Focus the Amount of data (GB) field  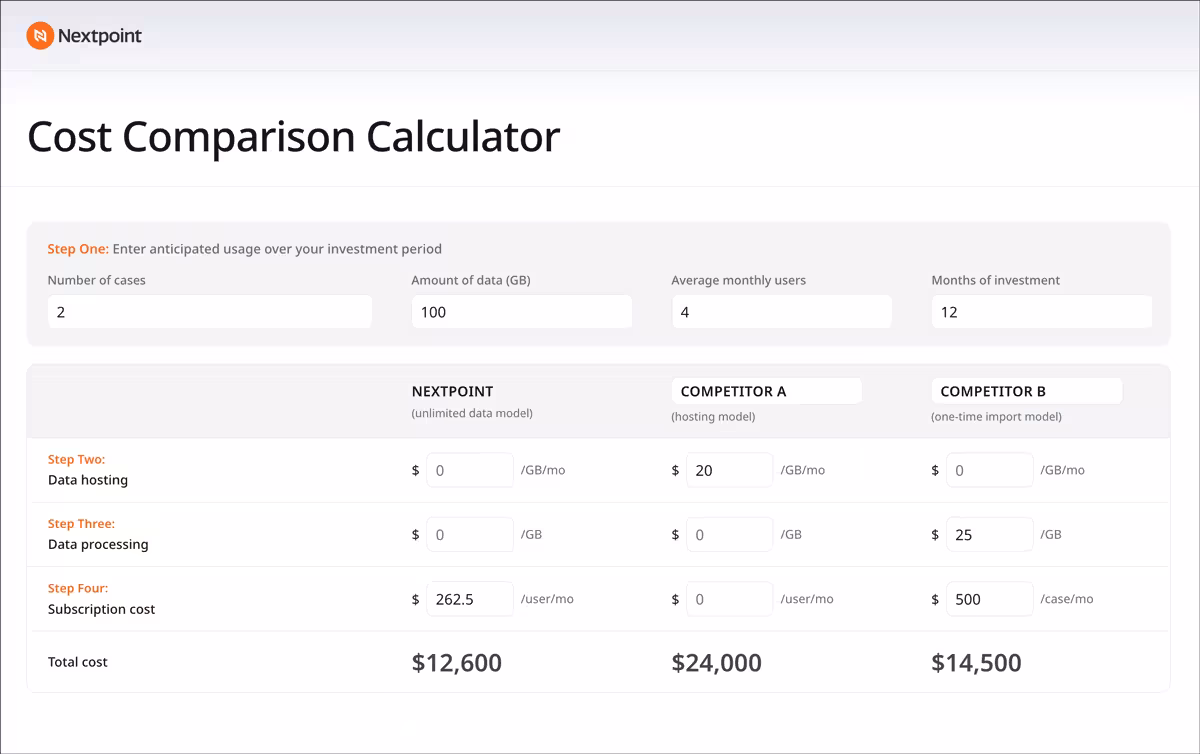point(522,312)
